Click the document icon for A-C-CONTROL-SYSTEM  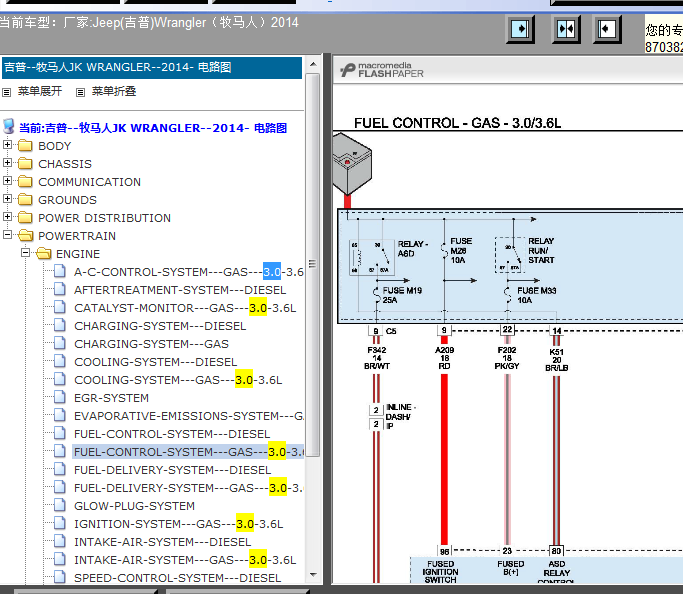click(60, 271)
